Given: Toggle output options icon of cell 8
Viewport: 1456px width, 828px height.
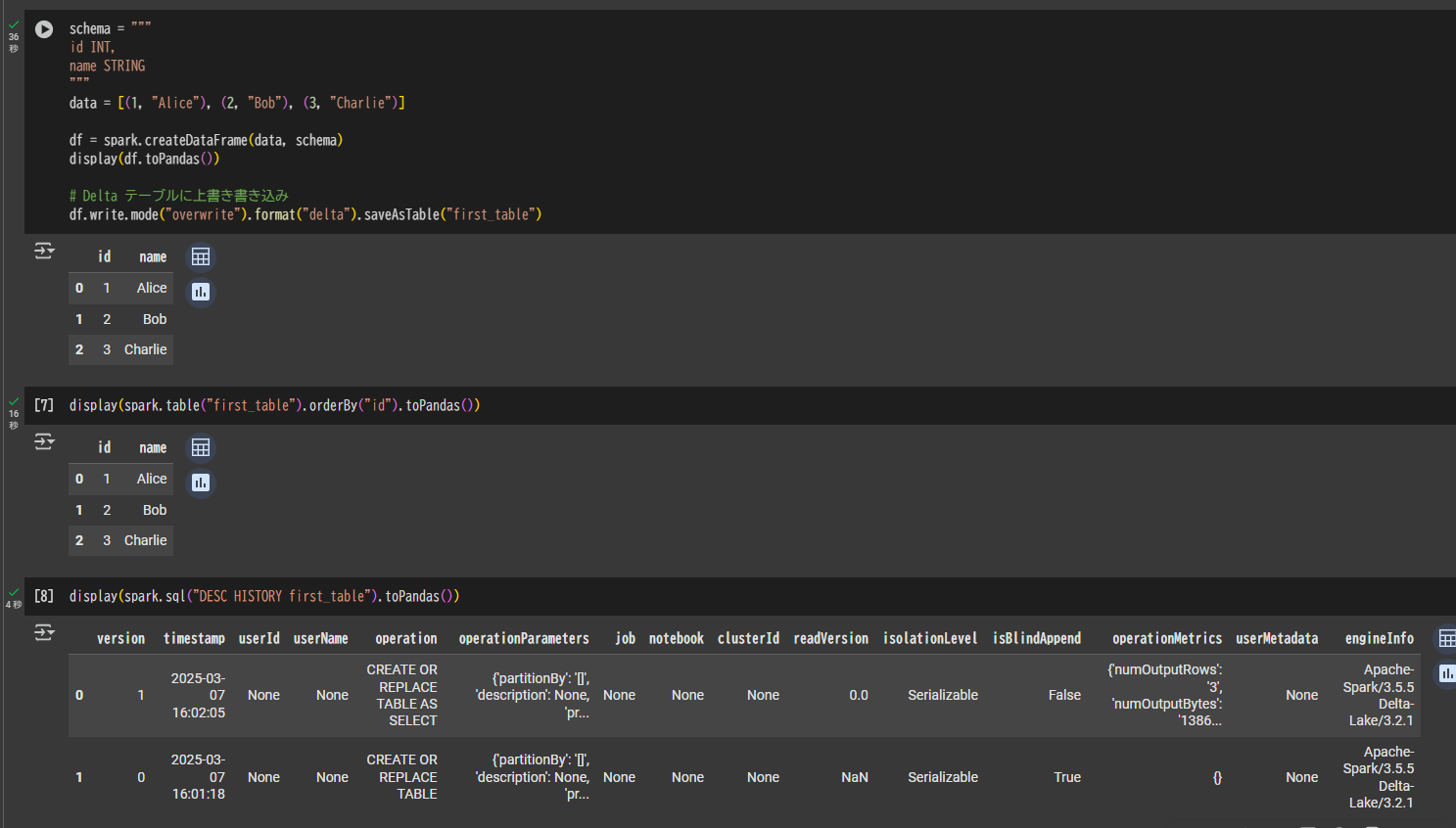Looking at the screenshot, I should click(x=44, y=632).
